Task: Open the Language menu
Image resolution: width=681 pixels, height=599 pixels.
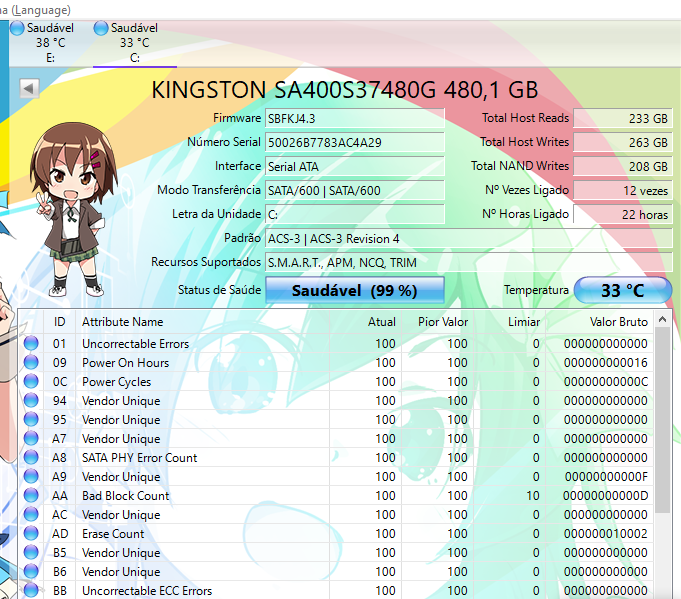Action: pos(35,9)
